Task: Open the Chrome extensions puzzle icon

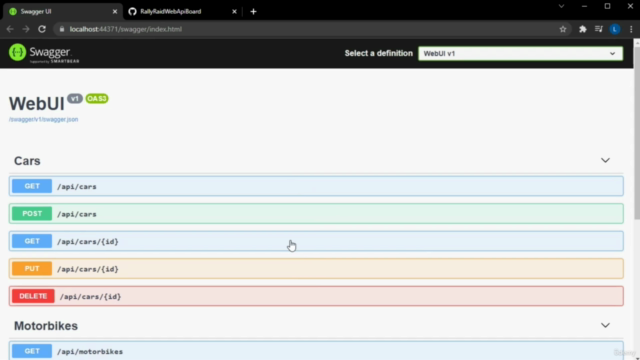Action: [x=582, y=29]
